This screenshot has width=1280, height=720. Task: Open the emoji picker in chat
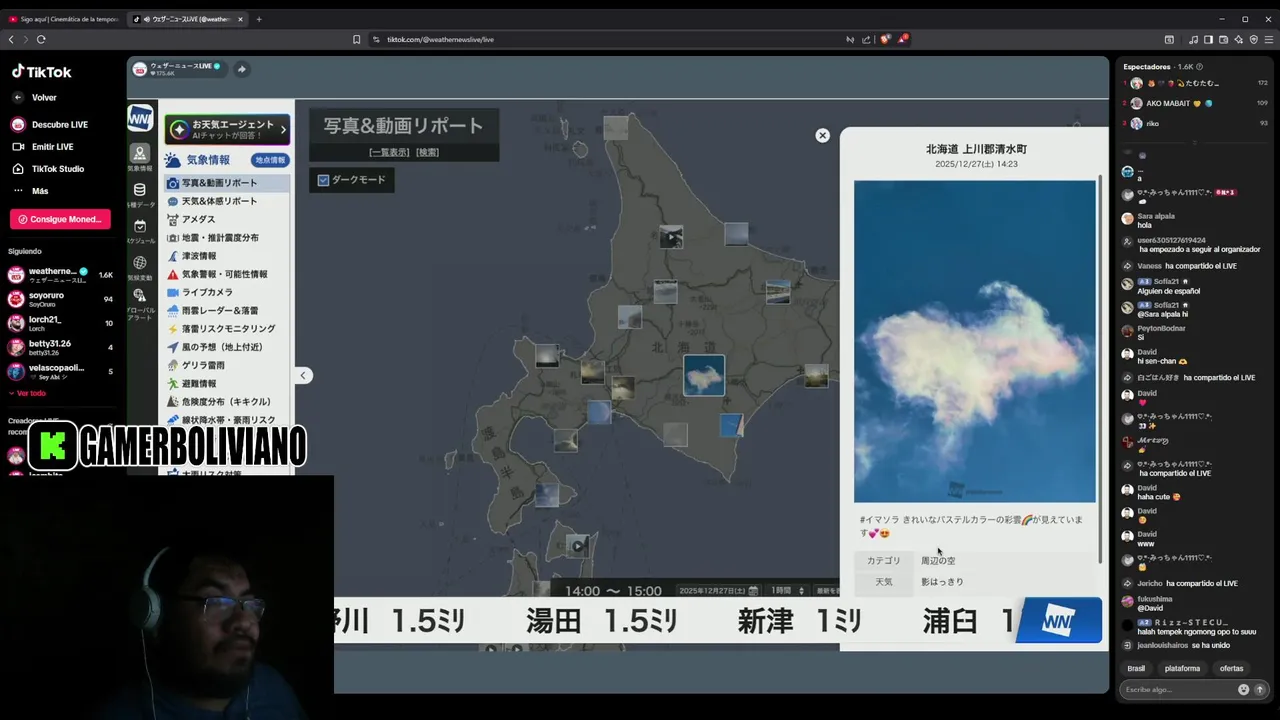tap(1243, 689)
